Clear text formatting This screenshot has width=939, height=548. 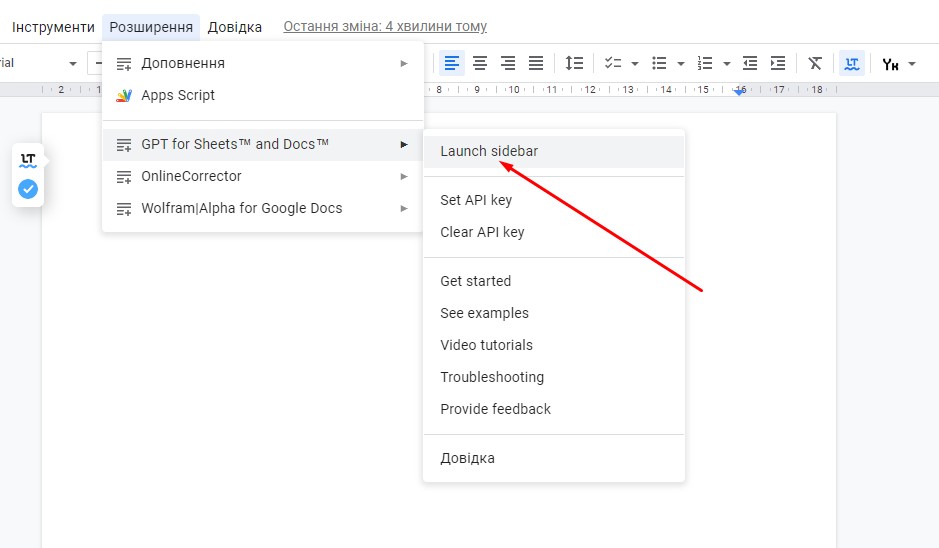815,63
